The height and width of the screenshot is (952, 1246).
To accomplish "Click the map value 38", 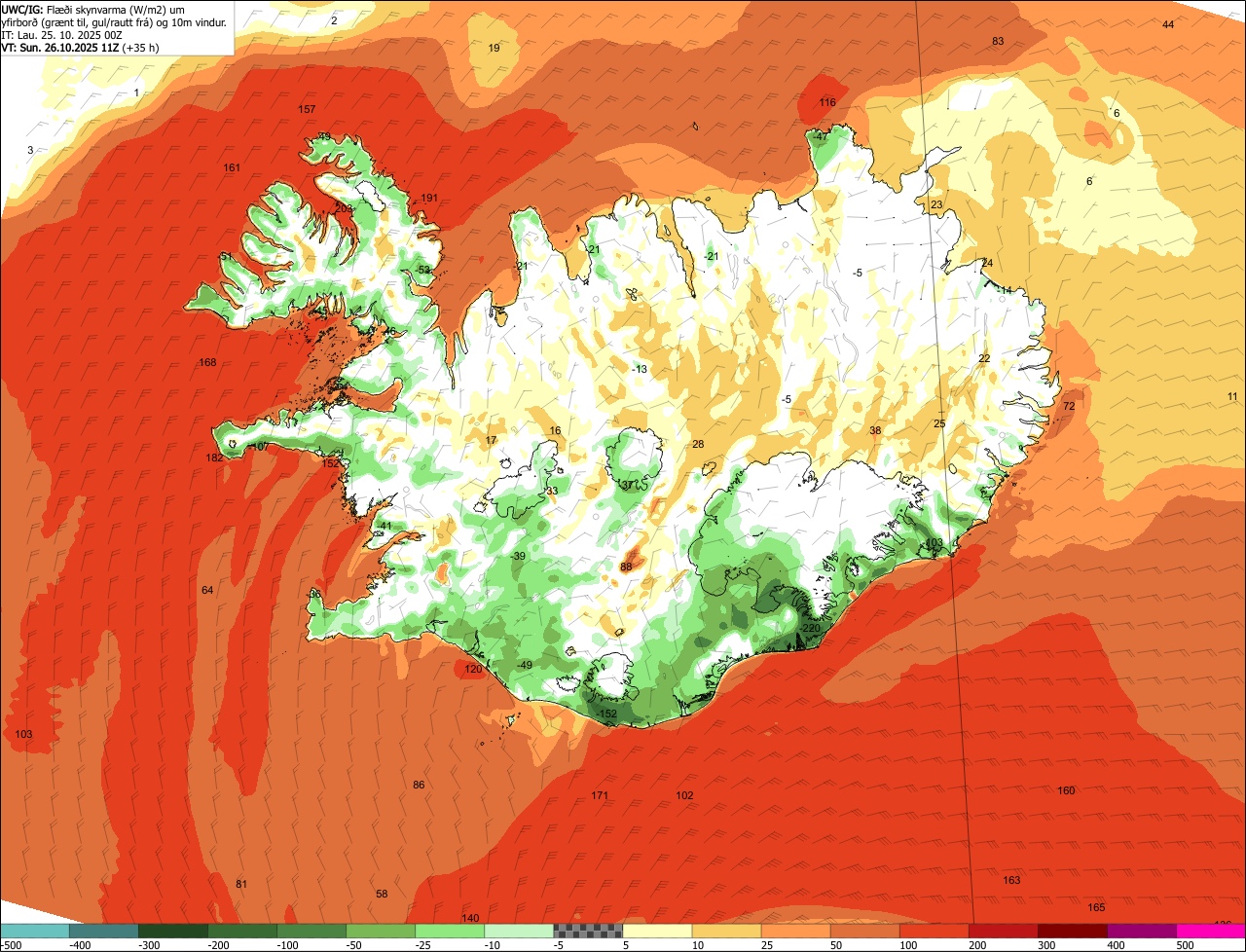I will (875, 430).
